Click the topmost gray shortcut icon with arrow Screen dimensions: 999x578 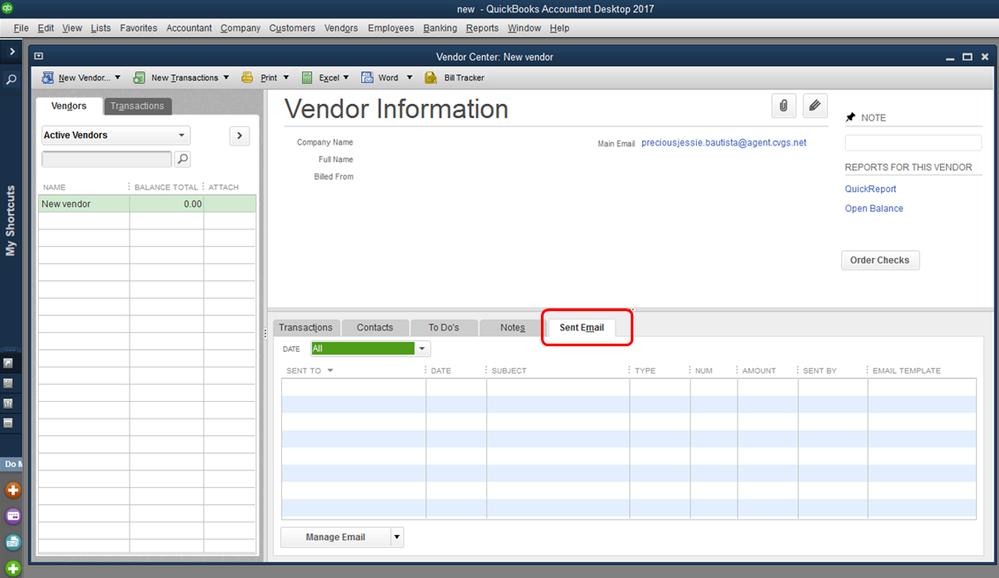(x=8, y=363)
